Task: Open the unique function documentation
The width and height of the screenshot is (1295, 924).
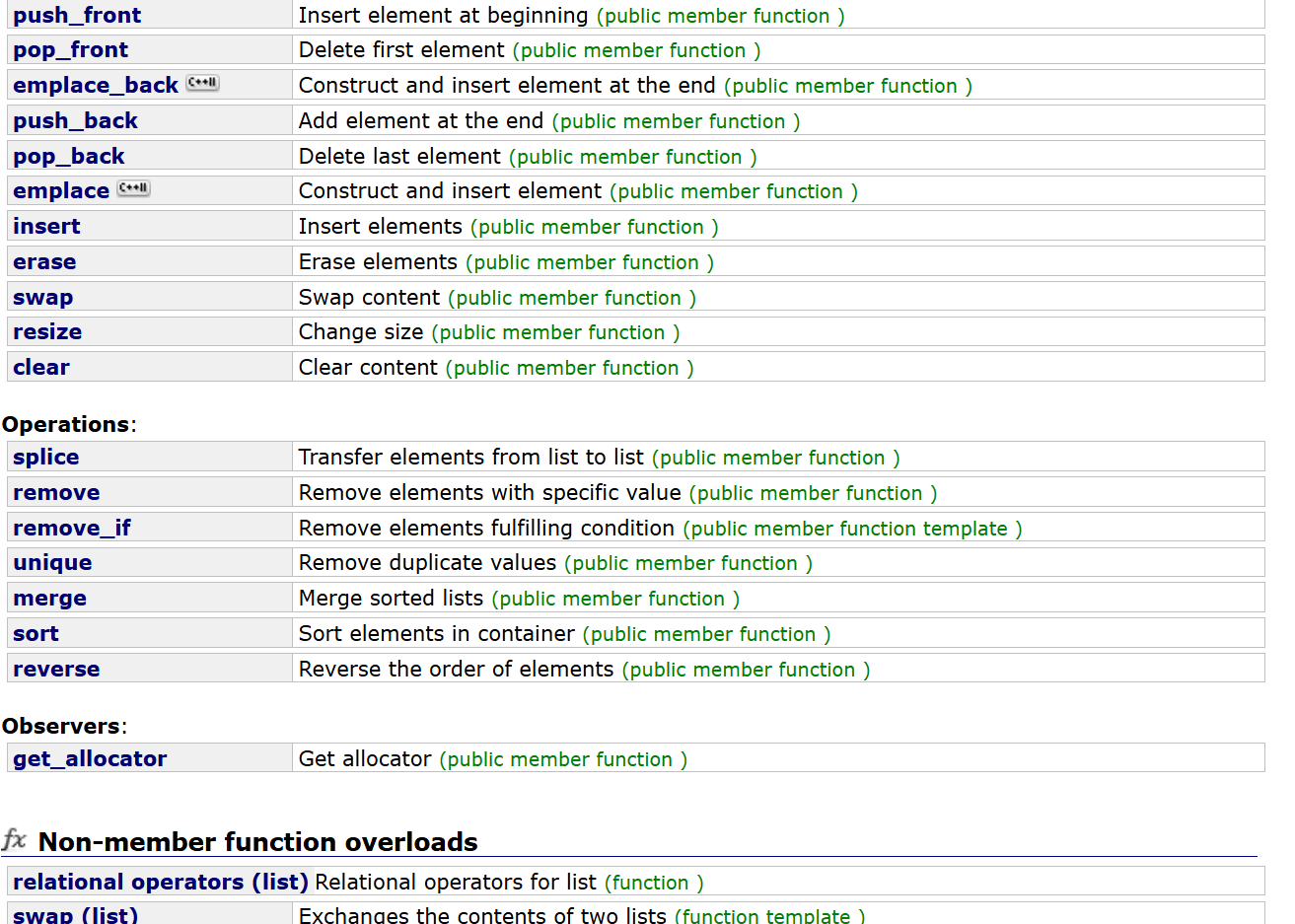Action: pyautogui.click(x=52, y=563)
